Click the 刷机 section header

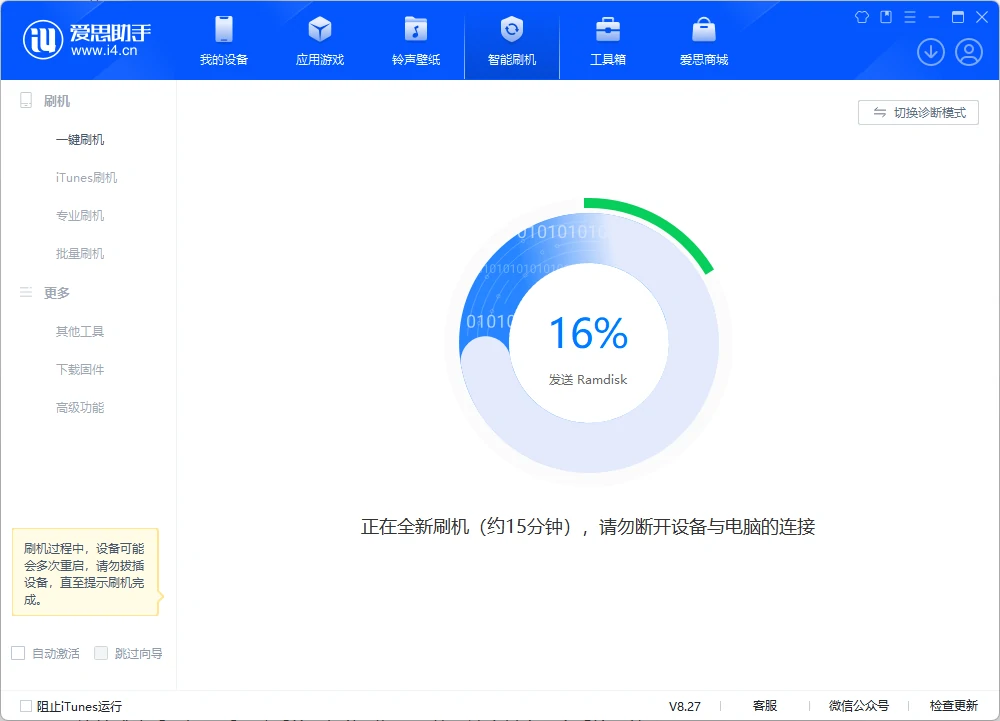coord(57,101)
